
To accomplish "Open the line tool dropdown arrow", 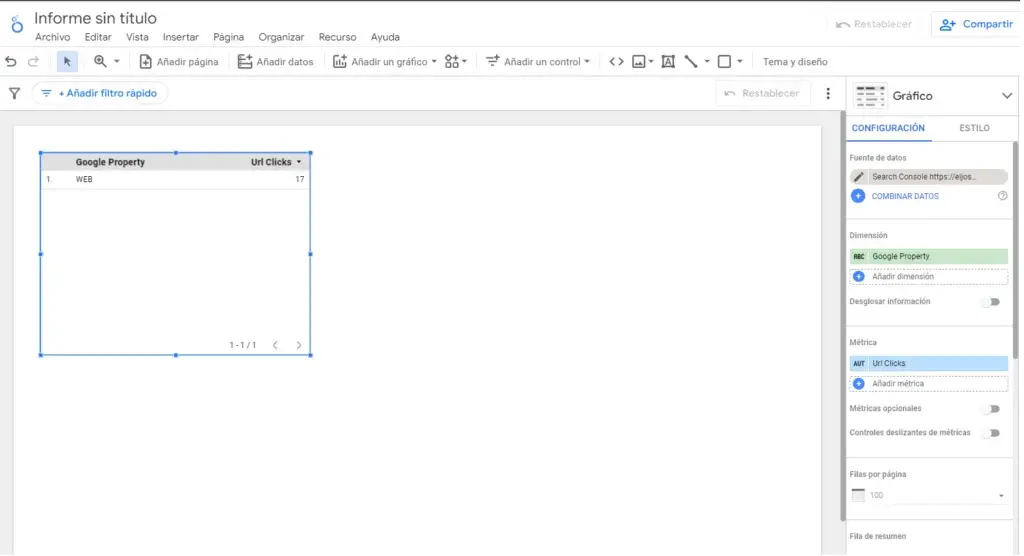I will [707, 61].
